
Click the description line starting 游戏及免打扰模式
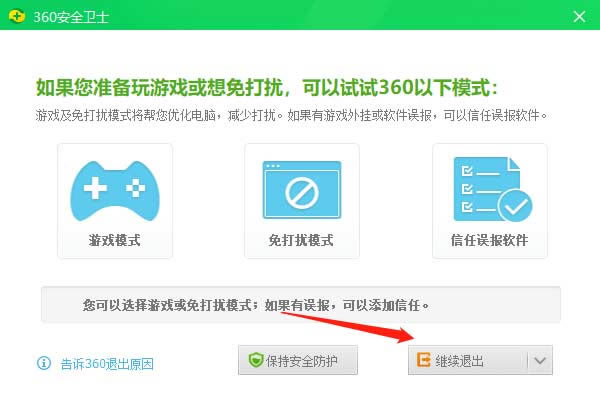(292, 115)
